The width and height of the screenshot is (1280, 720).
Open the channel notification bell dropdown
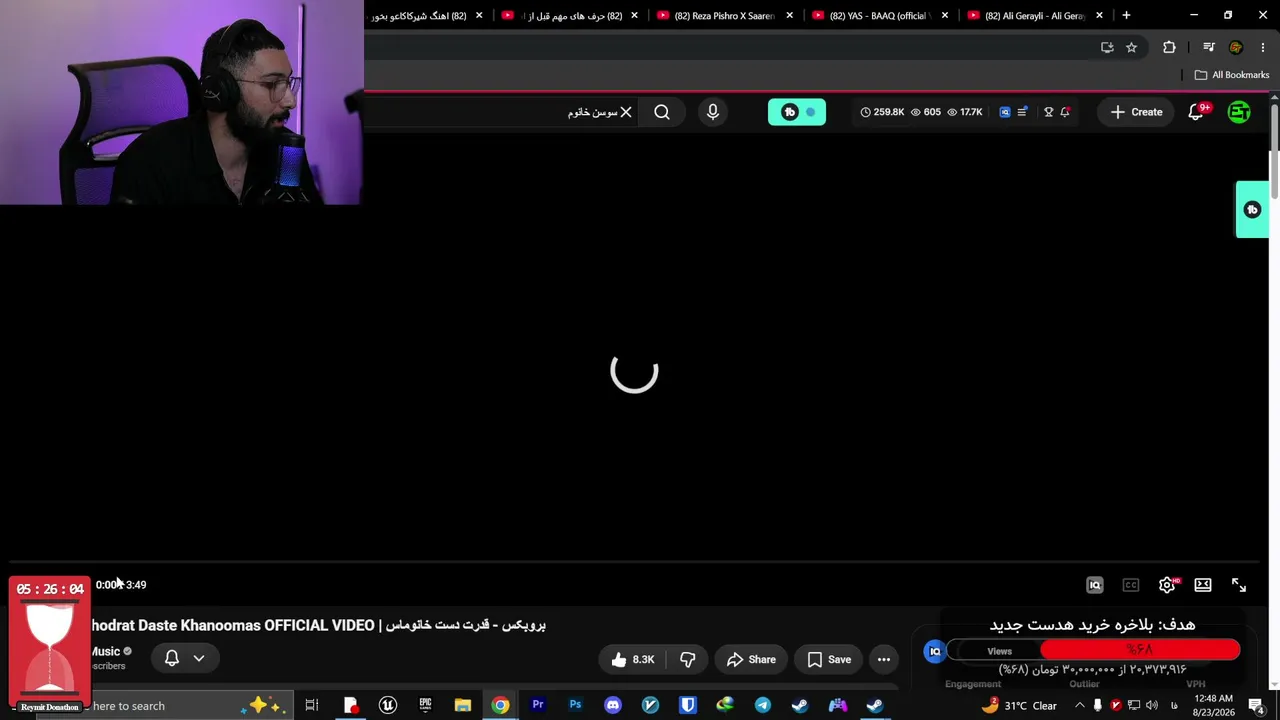[184, 658]
